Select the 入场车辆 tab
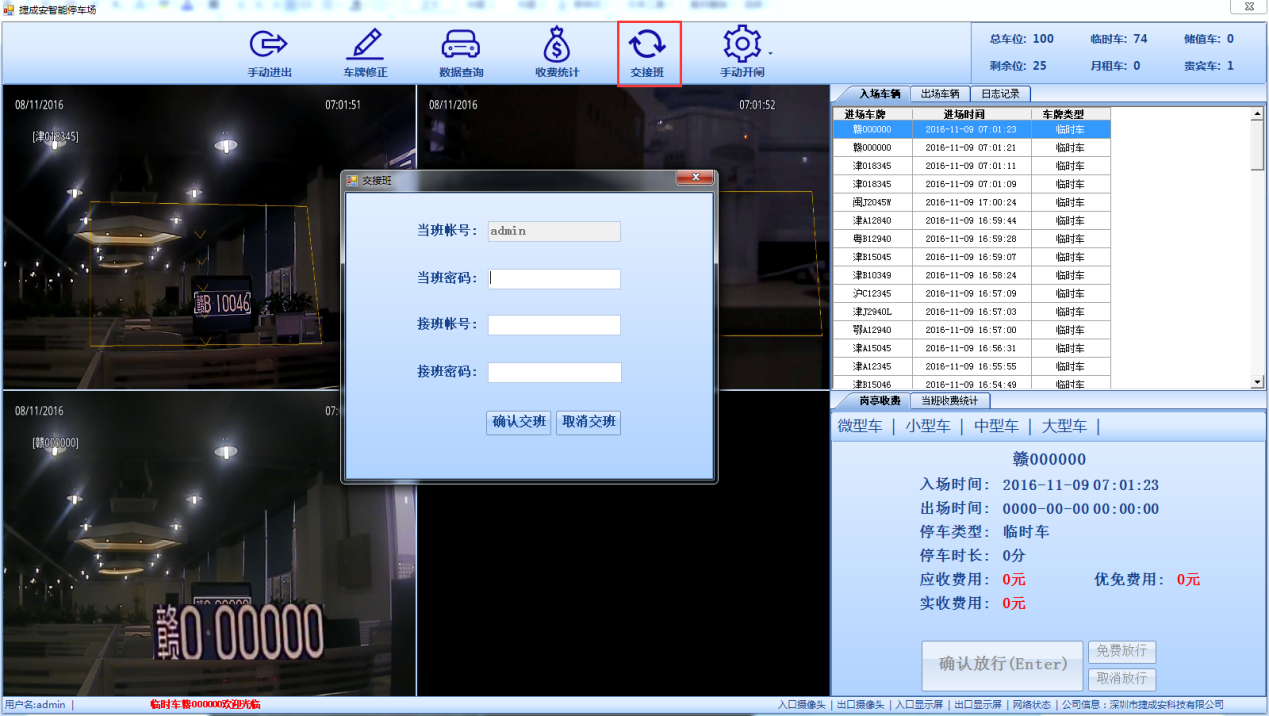The width and height of the screenshot is (1269, 716). click(880, 93)
